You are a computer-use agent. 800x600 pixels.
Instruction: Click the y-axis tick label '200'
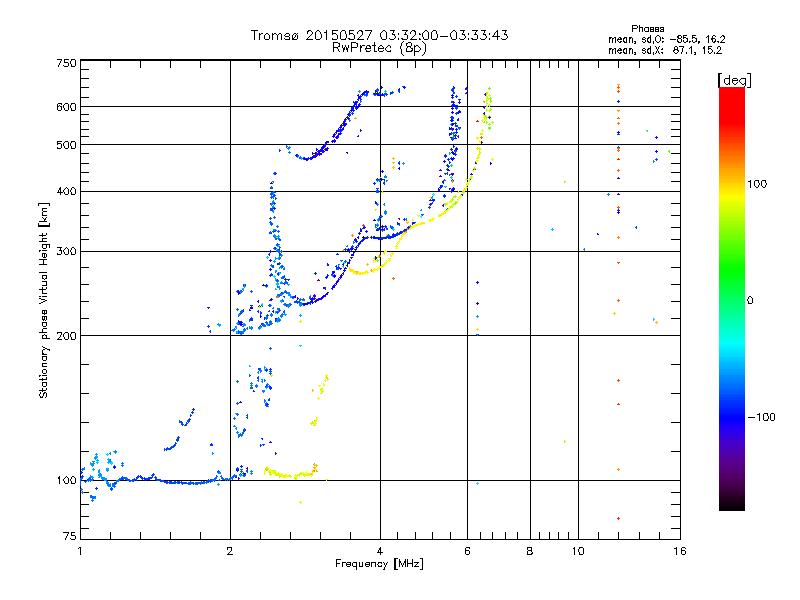(x=66, y=336)
